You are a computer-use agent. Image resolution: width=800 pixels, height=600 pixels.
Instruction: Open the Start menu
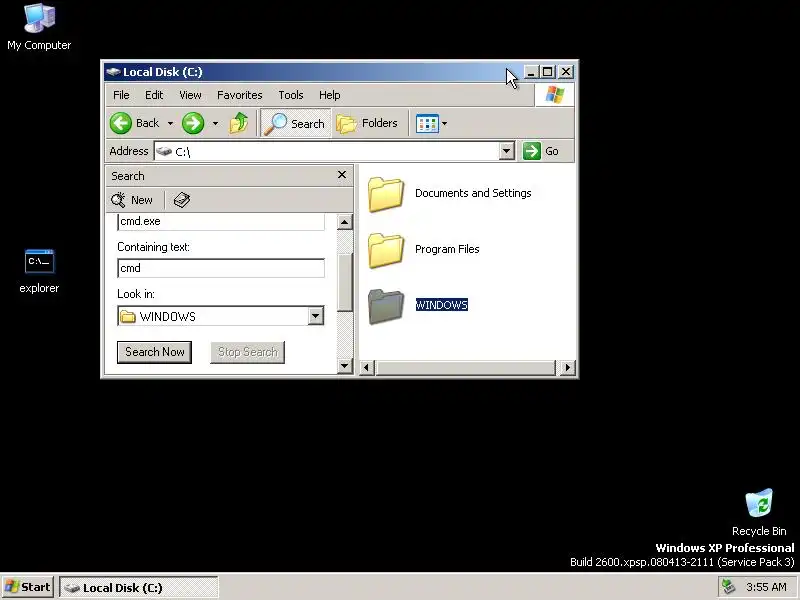(x=28, y=587)
